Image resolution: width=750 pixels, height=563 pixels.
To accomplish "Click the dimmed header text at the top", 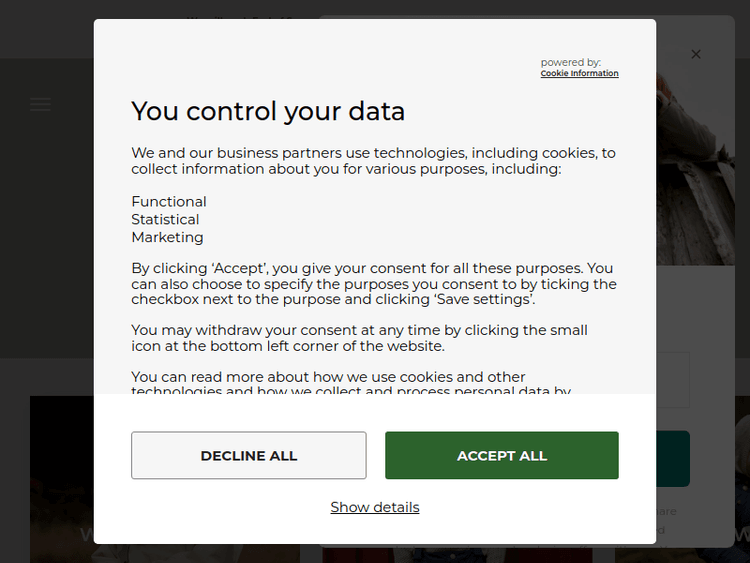I will [240, 18].
